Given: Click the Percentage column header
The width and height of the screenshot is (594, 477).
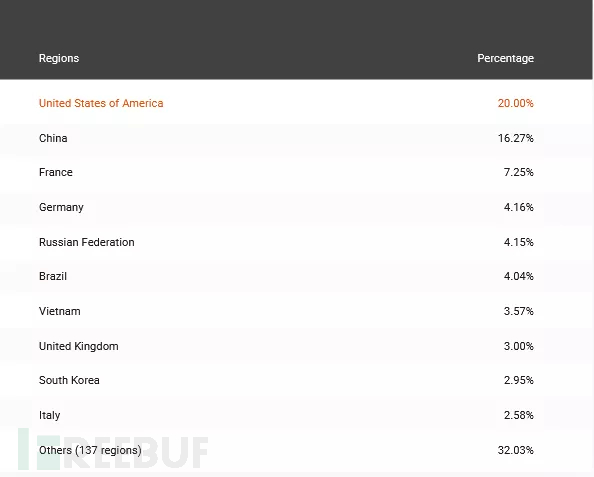Looking at the screenshot, I should tap(505, 58).
